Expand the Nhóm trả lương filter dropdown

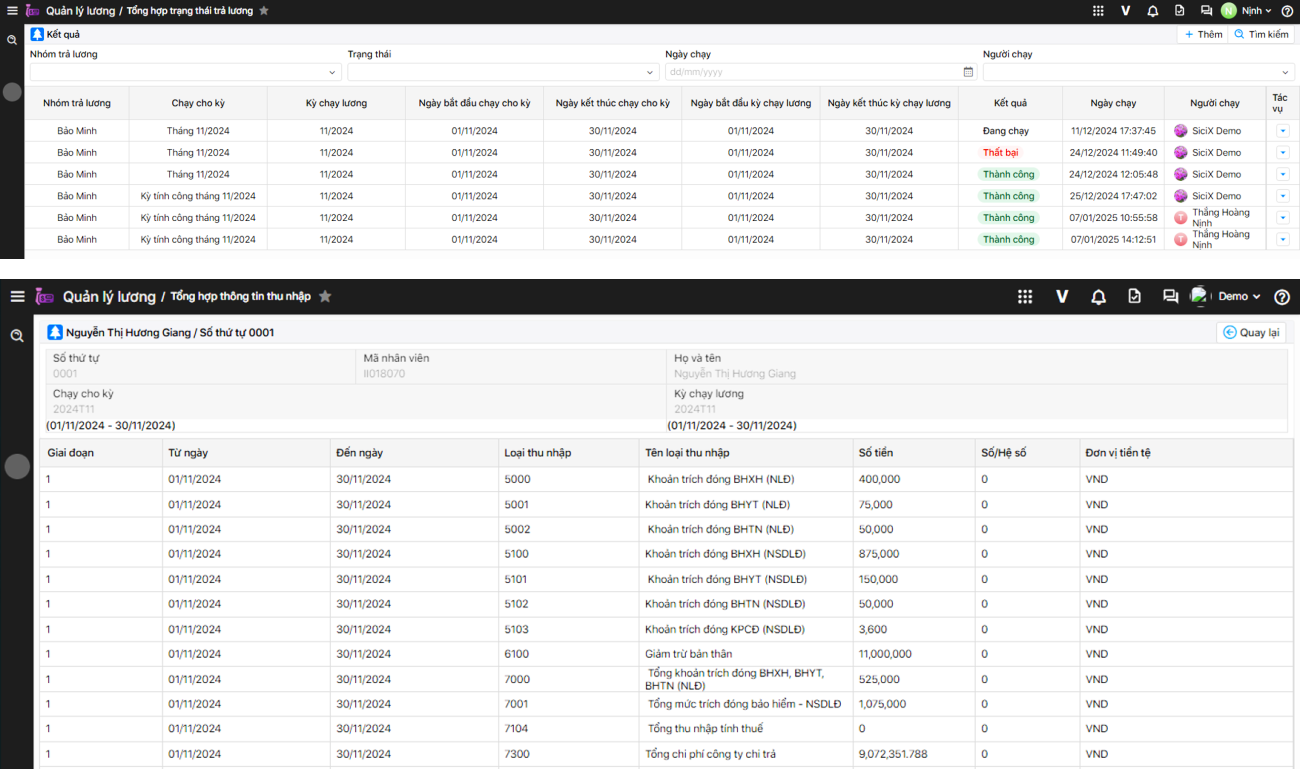tap(333, 72)
